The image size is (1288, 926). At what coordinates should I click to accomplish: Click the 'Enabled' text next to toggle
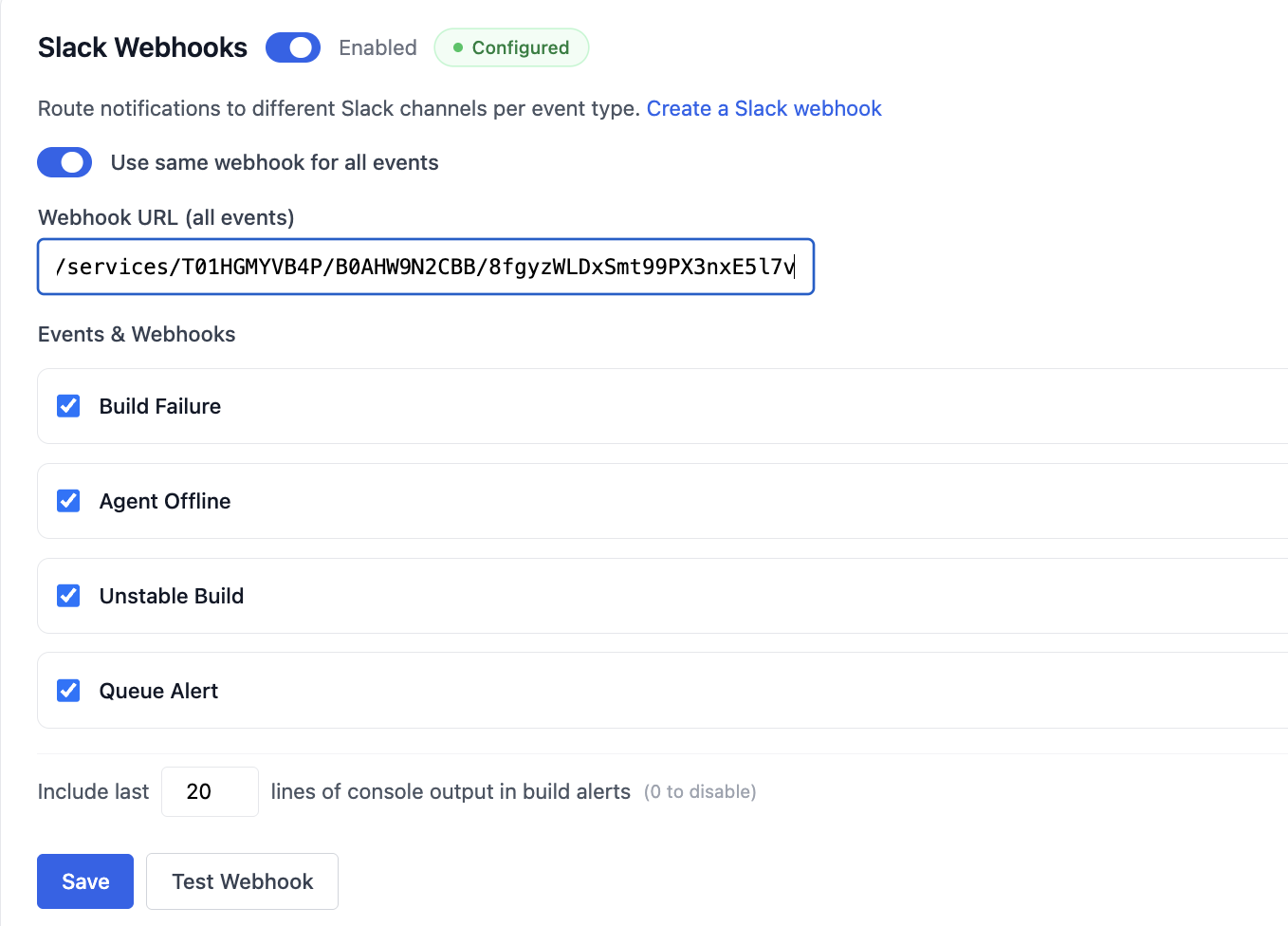(x=377, y=47)
